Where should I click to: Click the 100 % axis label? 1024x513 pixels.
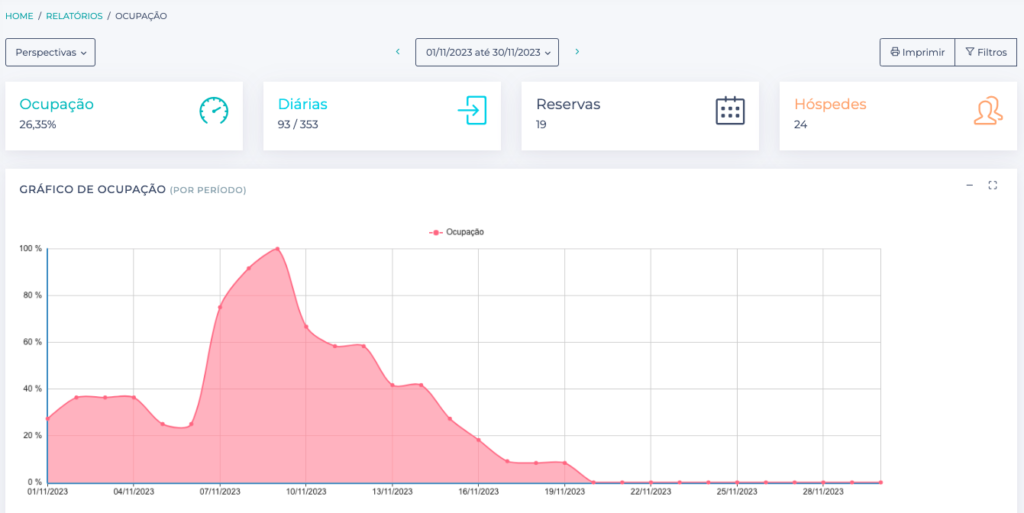(x=31, y=249)
